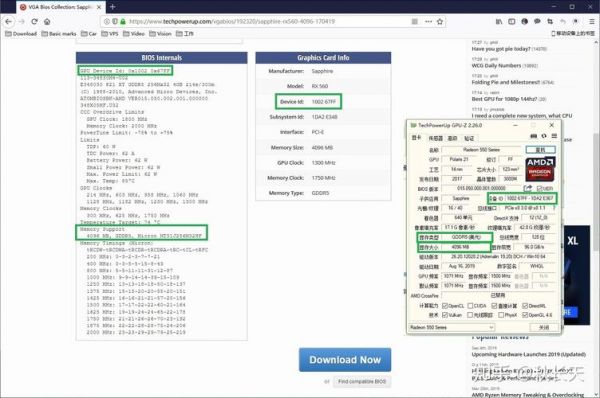Open the Download bookmarks folder

coord(21,34)
